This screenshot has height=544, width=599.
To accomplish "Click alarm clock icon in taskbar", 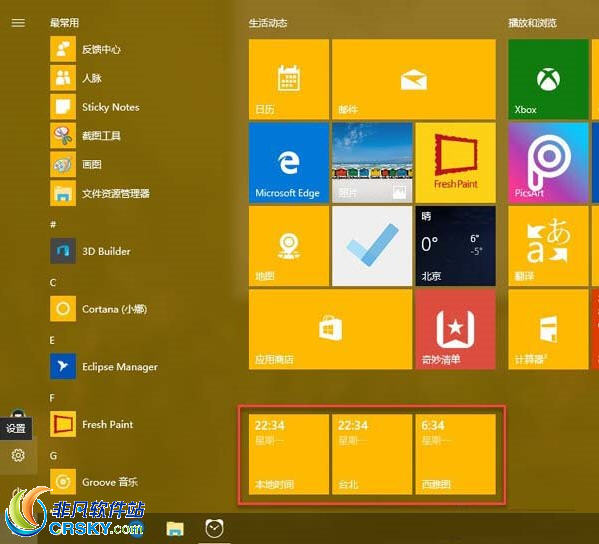I will [x=214, y=529].
